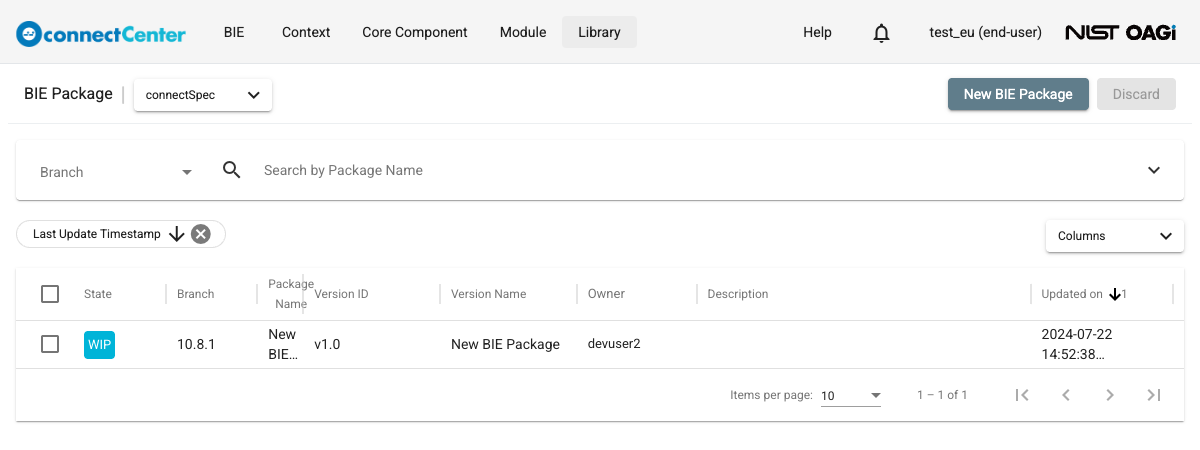Open the connectSpec library dropdown

[x=203, y=95]
